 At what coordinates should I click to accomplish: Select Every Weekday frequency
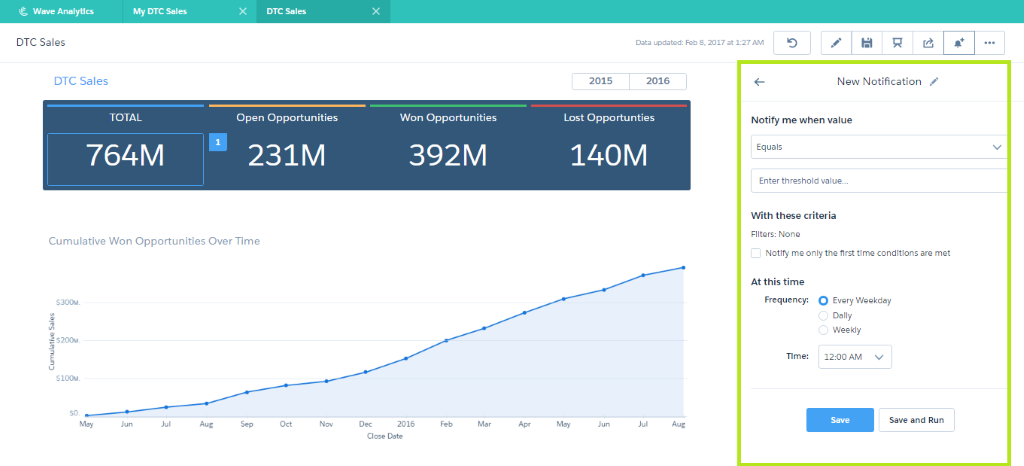pos(823,301)
